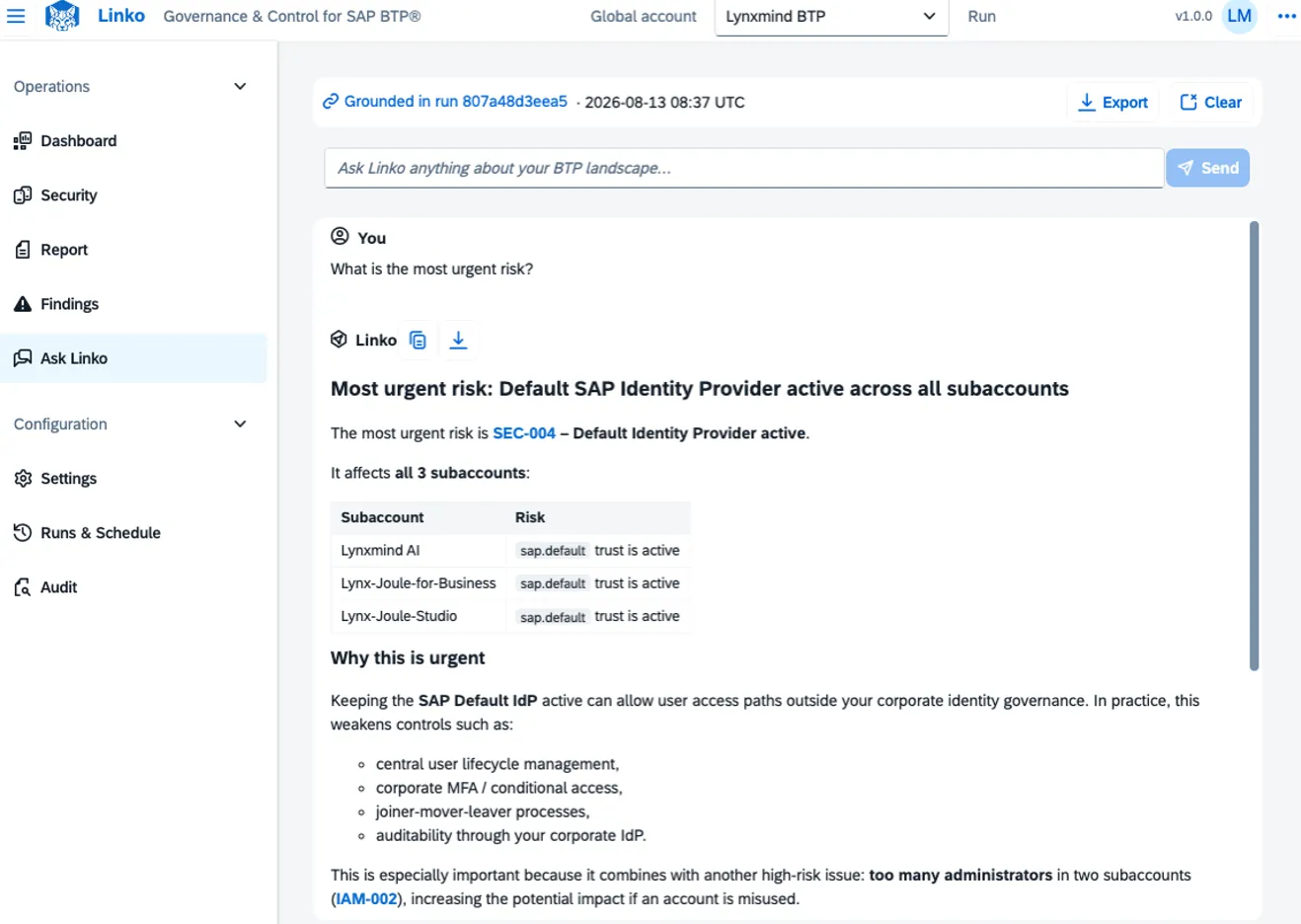Screen dimensions: 1301x924
Task: Click the 'joiner-mover-leaver processes' bullet
Action: (483, 811)
